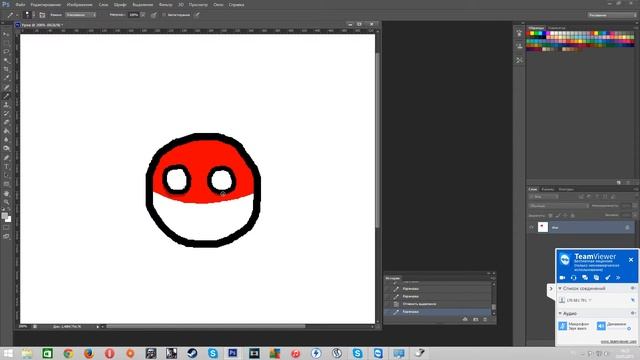Mute the TeamViewer microphone
Image resolution: width=640 pixels, height=360 pixels.
pyautogui.click(x=562, y=326)
